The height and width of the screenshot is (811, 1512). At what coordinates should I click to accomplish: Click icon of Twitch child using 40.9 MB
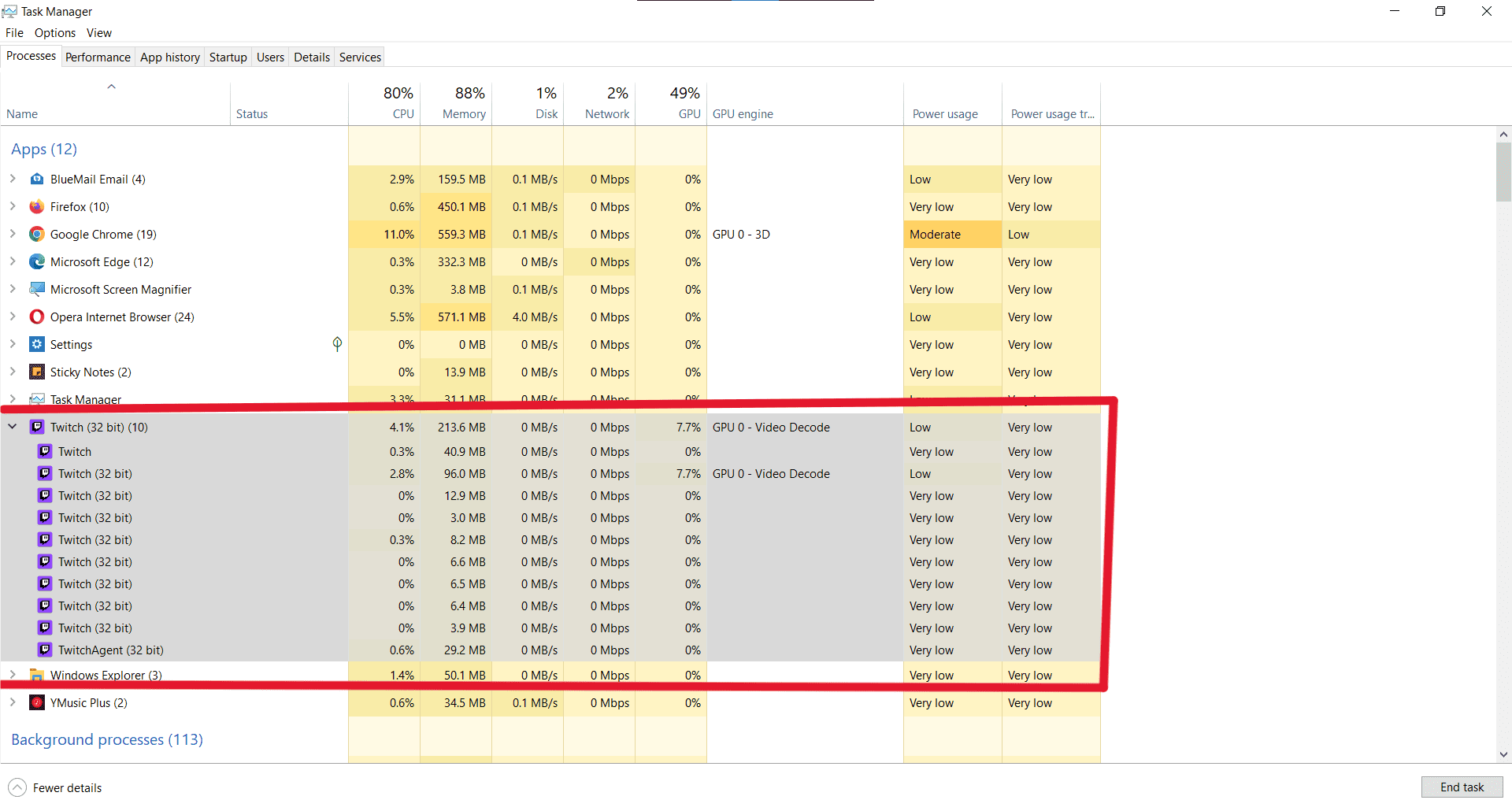45,452
